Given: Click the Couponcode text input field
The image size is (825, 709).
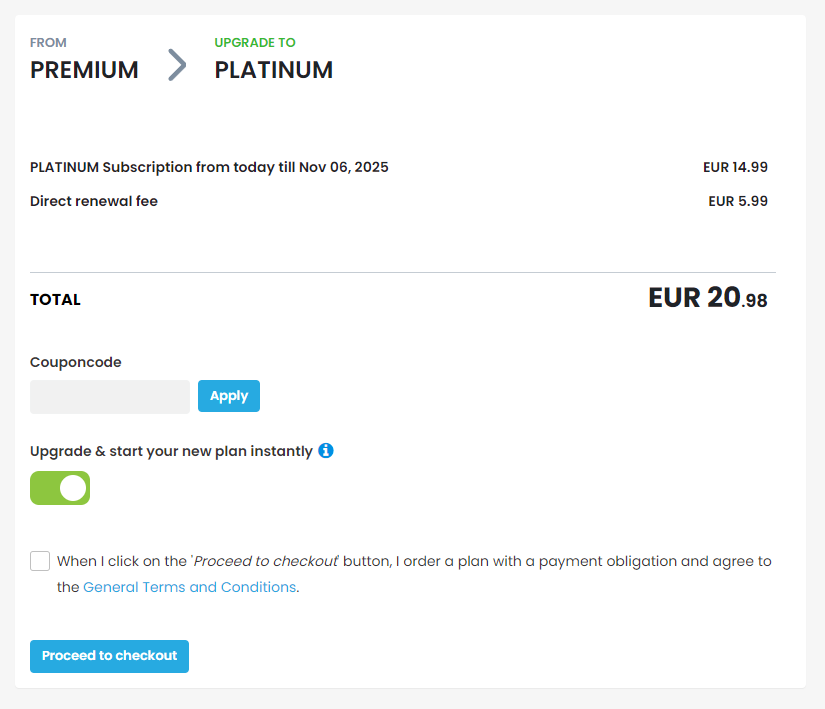Looking at the screenshot, I should click(x=110, y=397).
